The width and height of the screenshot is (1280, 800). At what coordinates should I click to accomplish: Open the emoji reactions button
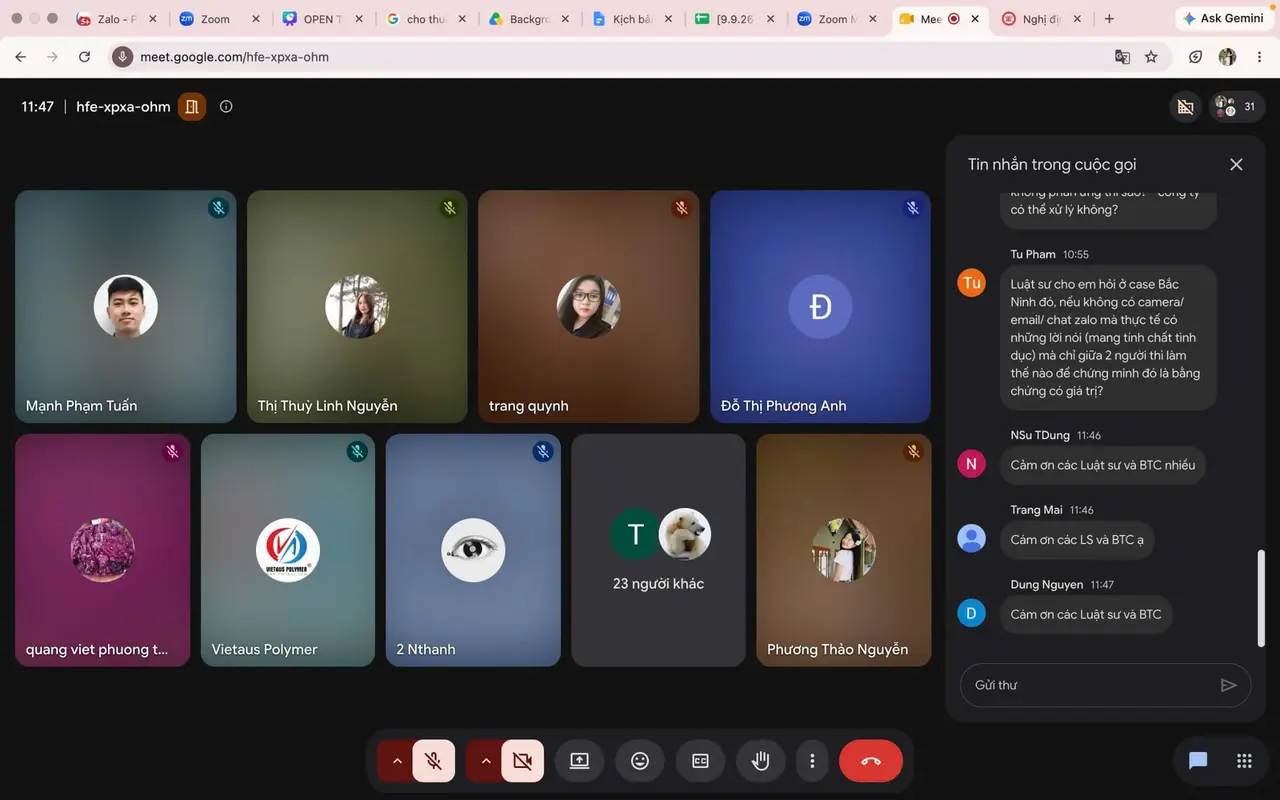tap(640, 761)
